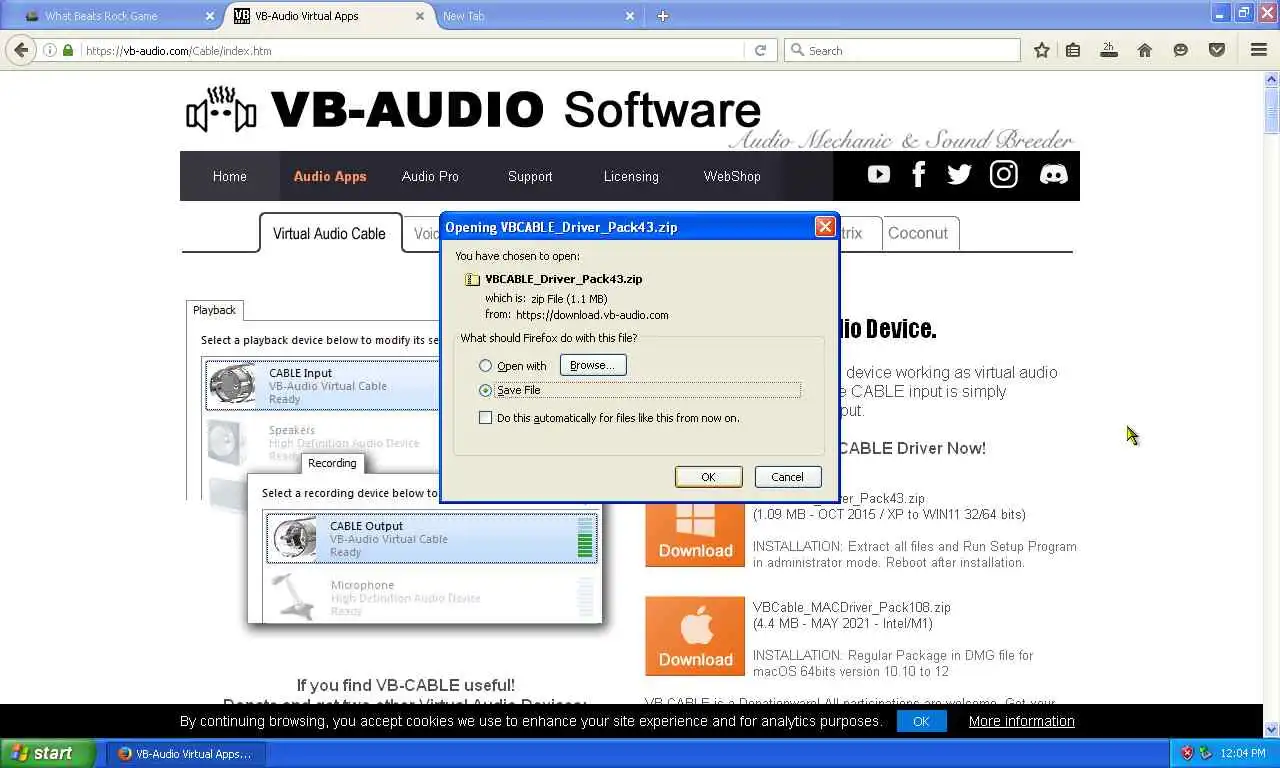The height and width of the screenshot is (768, 1280).
Task: Open VB-Audio Discord server icon
Action: tap(1053, 175)
